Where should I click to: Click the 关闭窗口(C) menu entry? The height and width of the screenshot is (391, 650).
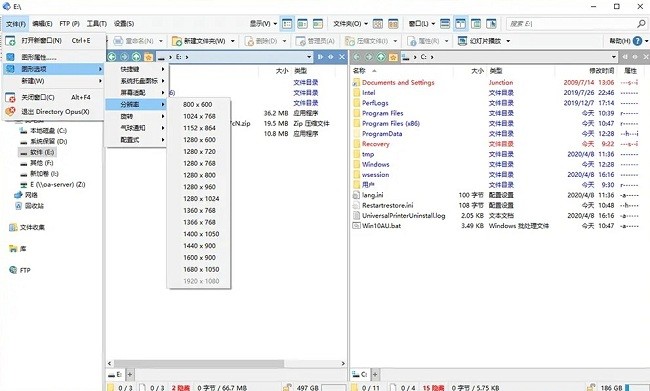pos(53,97)
